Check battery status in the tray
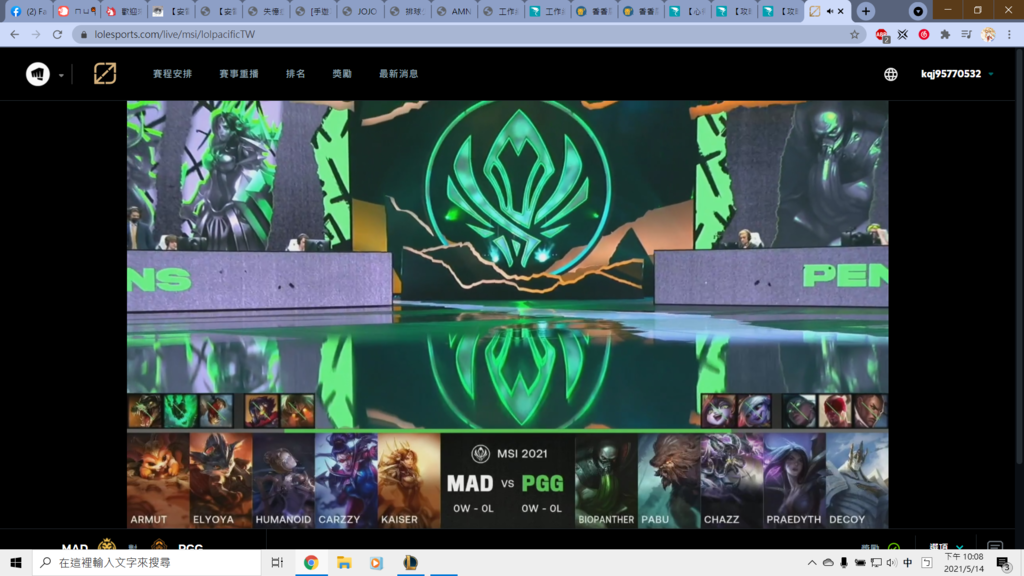The width and height of the screenshot is (1024, 576). (860, 562)
